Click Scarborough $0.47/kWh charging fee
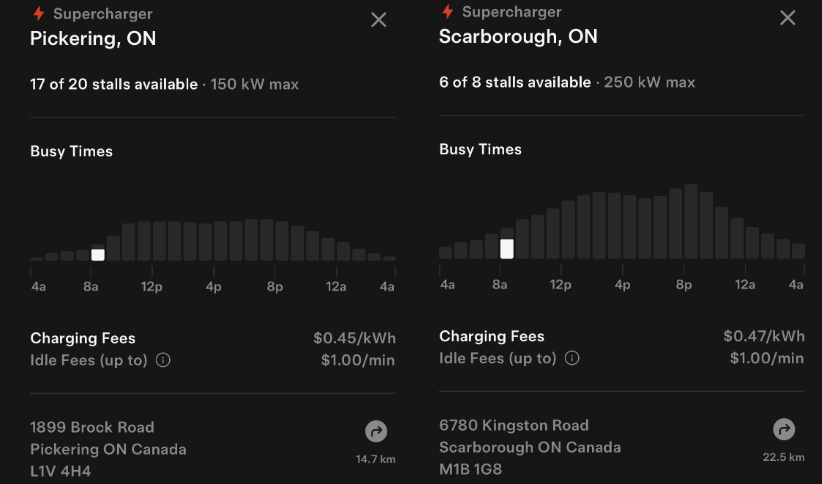Image resolution: width=822 pixels, height=484 pixels. 764,336
